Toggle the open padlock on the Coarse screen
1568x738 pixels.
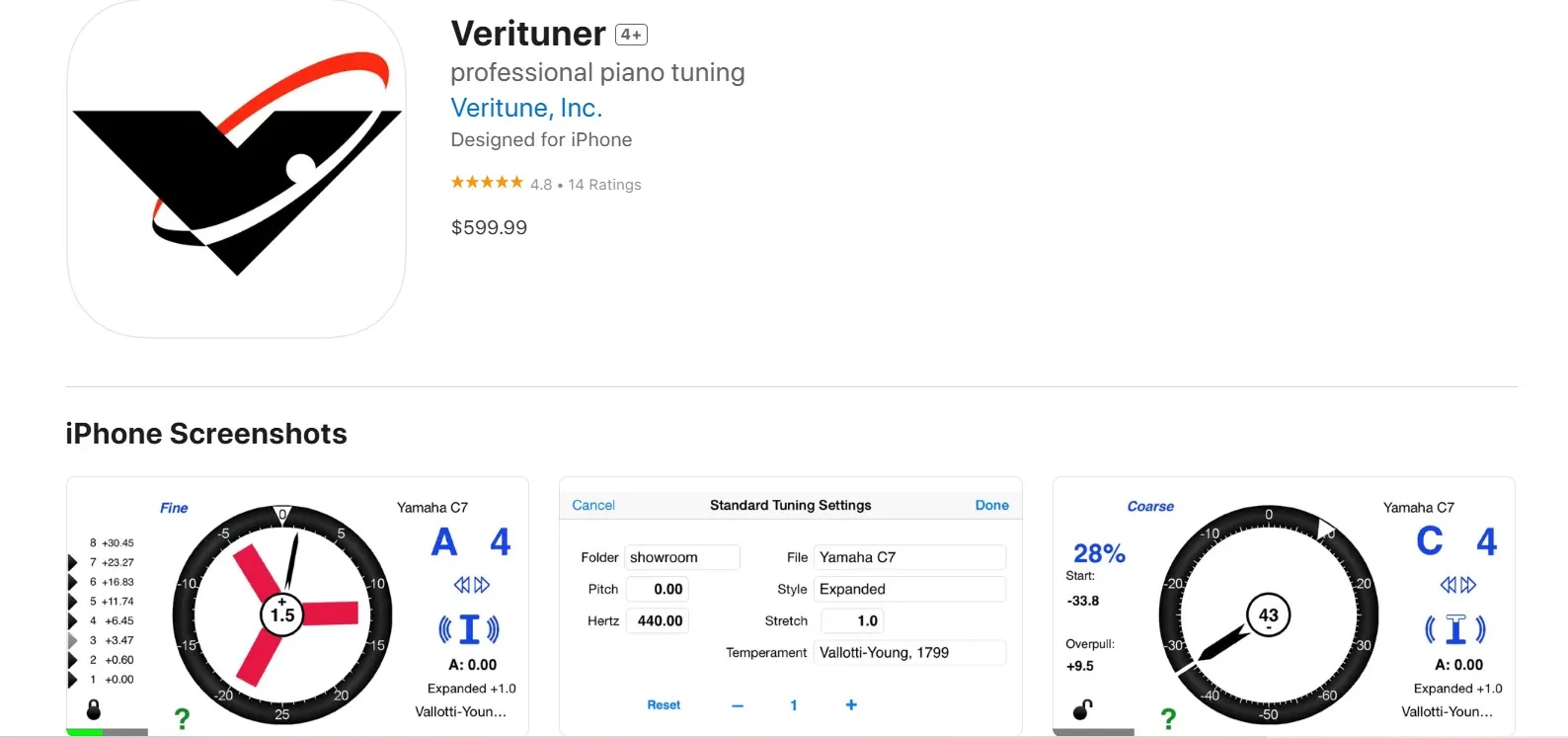tap(1081, 710)
